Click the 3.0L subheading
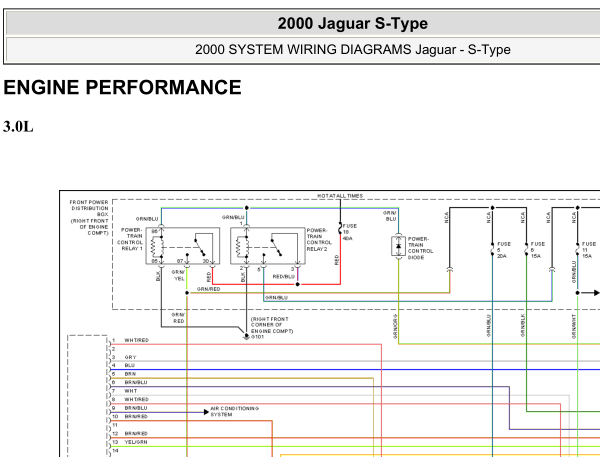The width and height of the screenshot is (600, 457). point(18,127)
